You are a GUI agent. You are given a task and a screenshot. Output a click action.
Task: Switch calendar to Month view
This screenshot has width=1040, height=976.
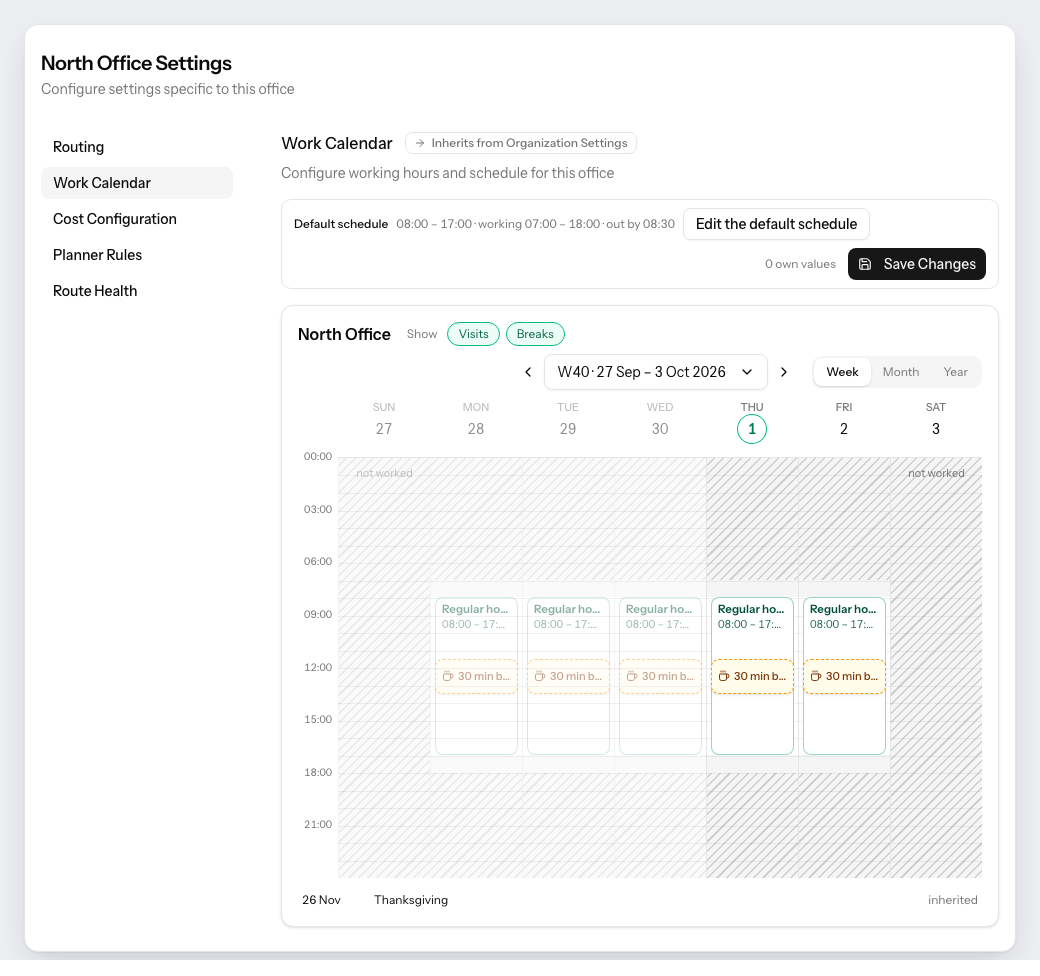(x=901, y=372)
